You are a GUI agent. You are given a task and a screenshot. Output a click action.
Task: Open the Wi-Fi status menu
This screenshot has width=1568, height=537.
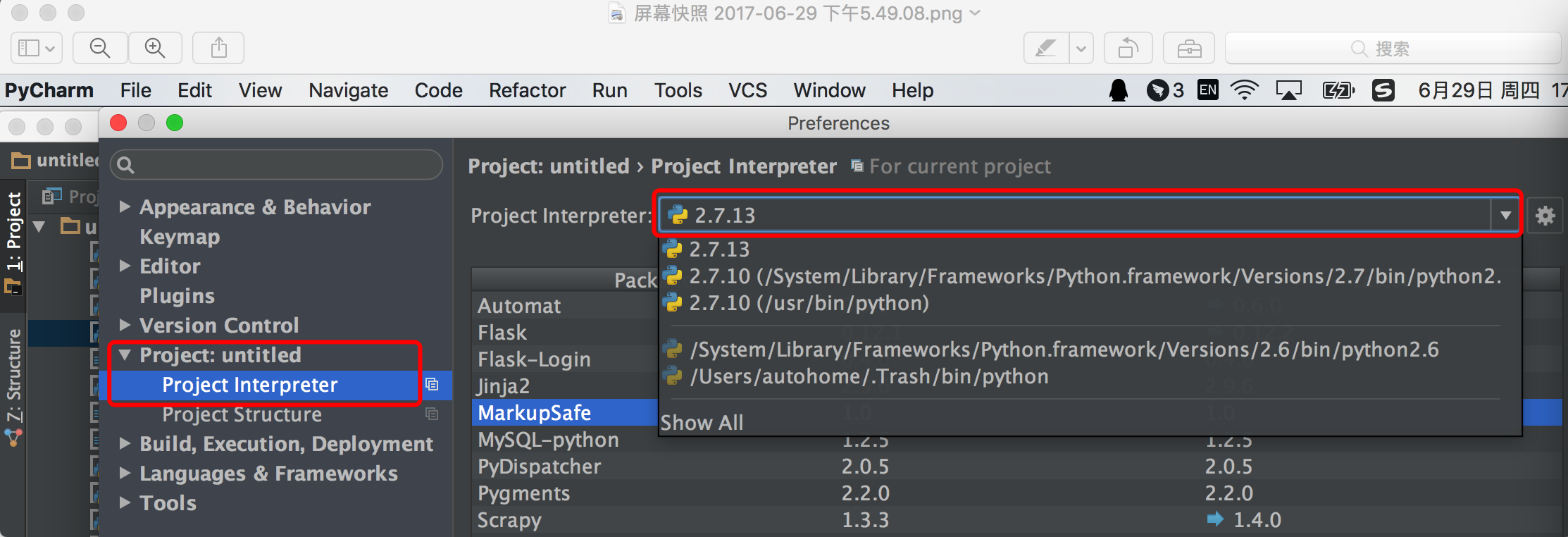point(1245,90)
